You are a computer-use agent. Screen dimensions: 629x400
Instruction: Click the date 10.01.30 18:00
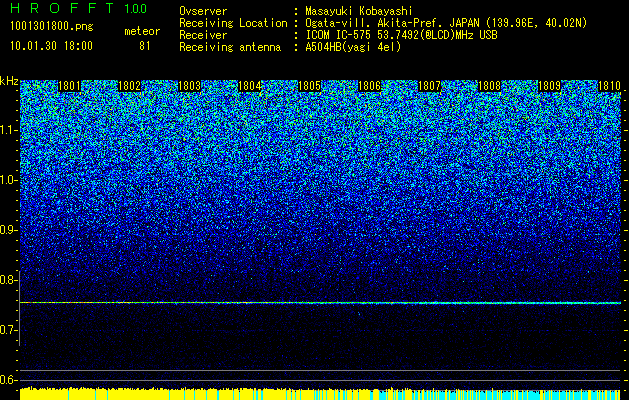tap(51, 46)
